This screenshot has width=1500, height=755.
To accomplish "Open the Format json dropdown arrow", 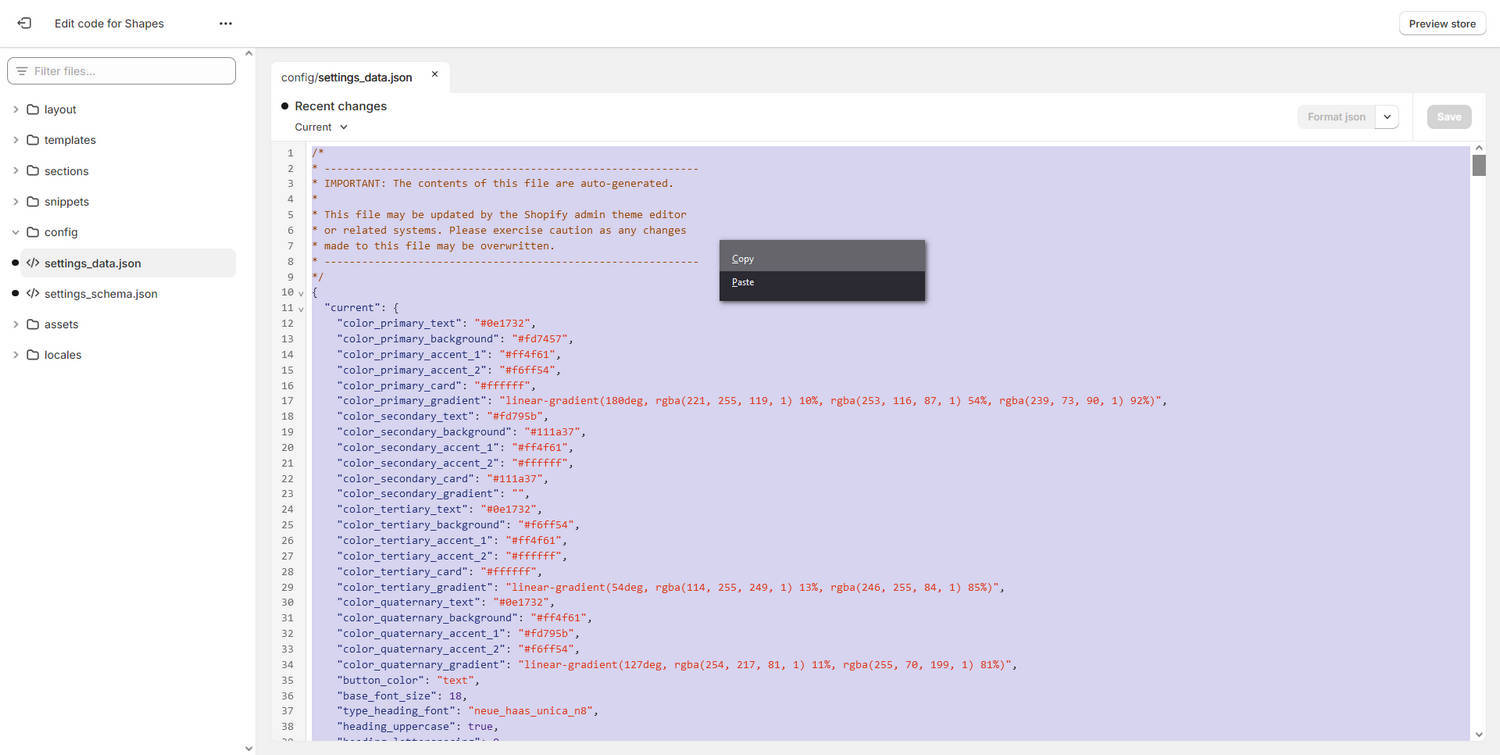I will (1387, 117).
